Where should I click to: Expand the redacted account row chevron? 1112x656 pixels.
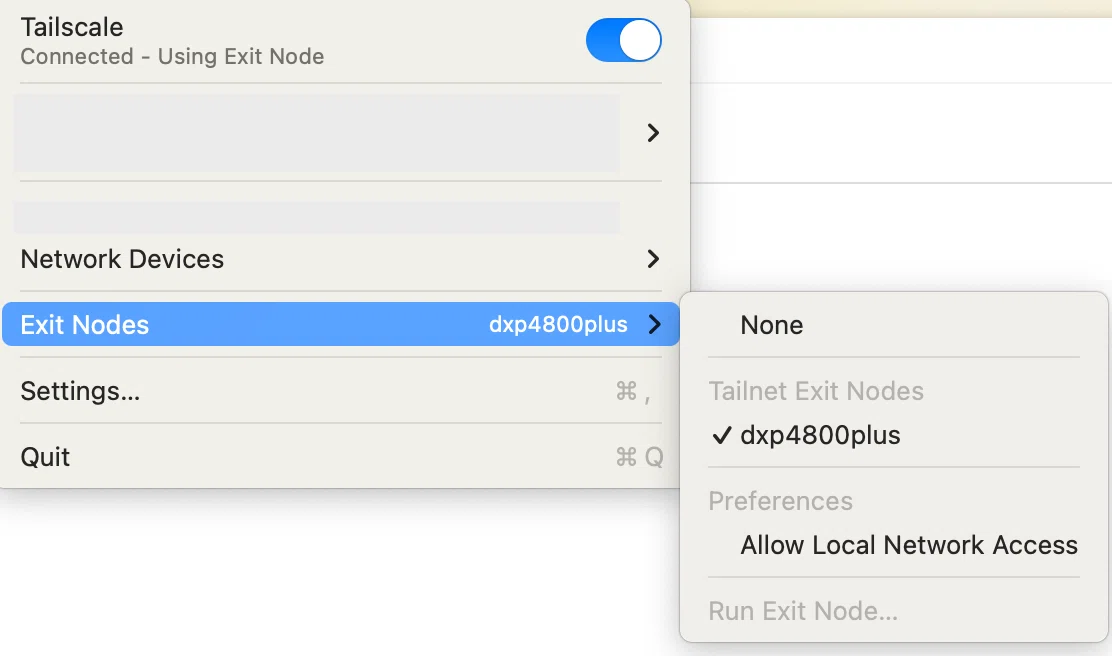click(x=653, y=133)
